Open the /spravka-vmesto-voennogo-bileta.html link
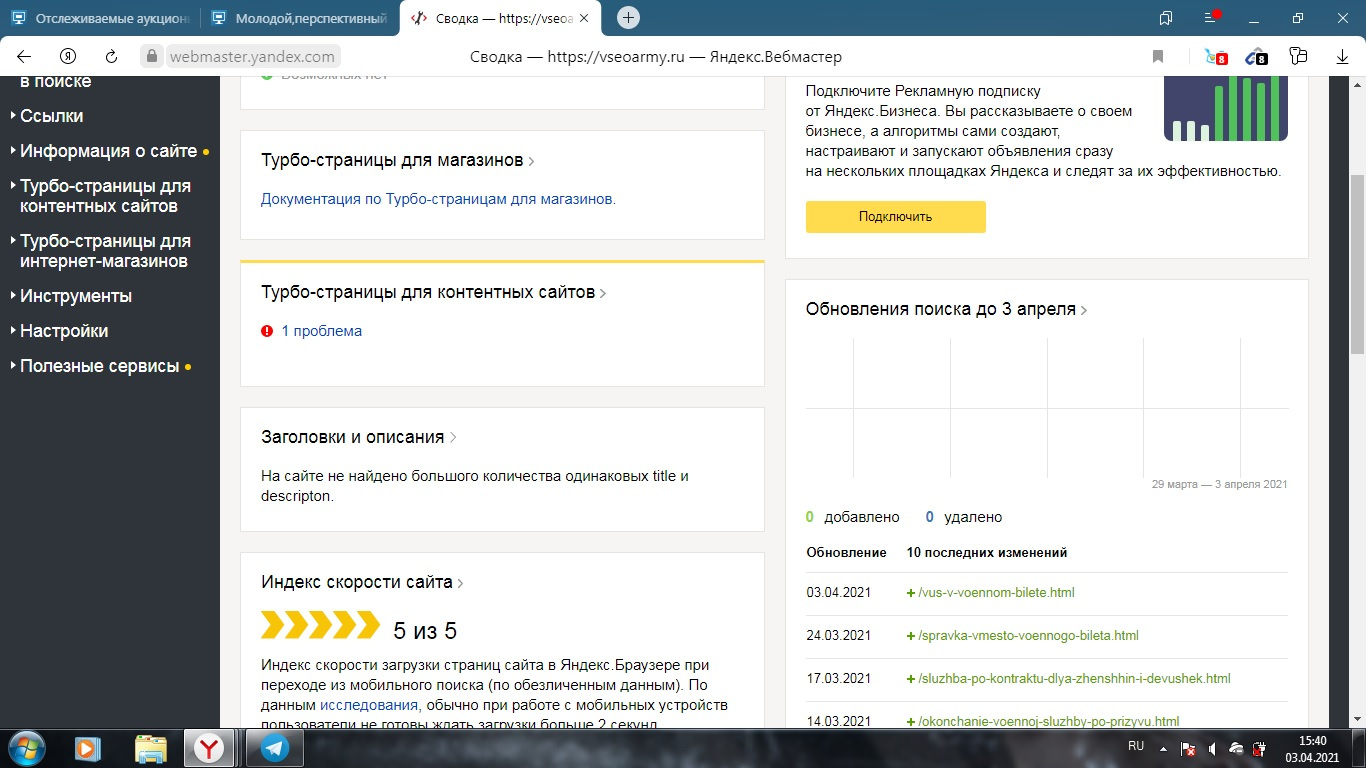 (x=1028, y=636)
